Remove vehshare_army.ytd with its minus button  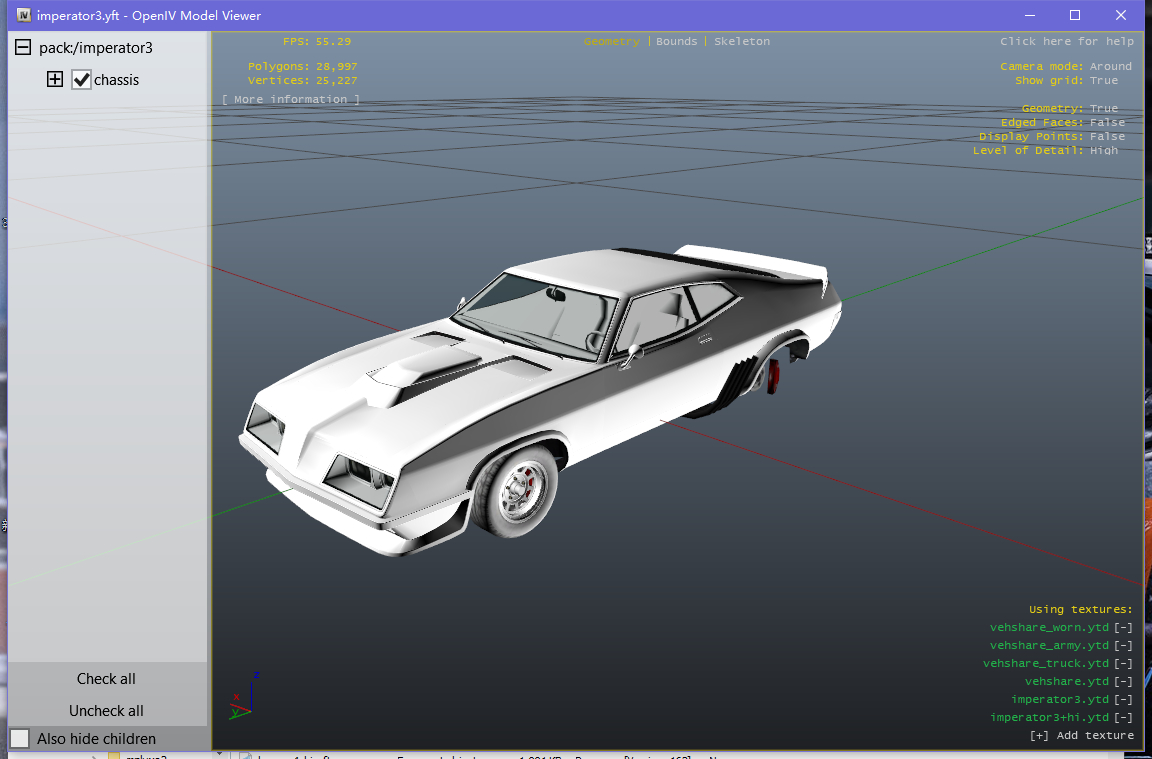(1123, 645)
